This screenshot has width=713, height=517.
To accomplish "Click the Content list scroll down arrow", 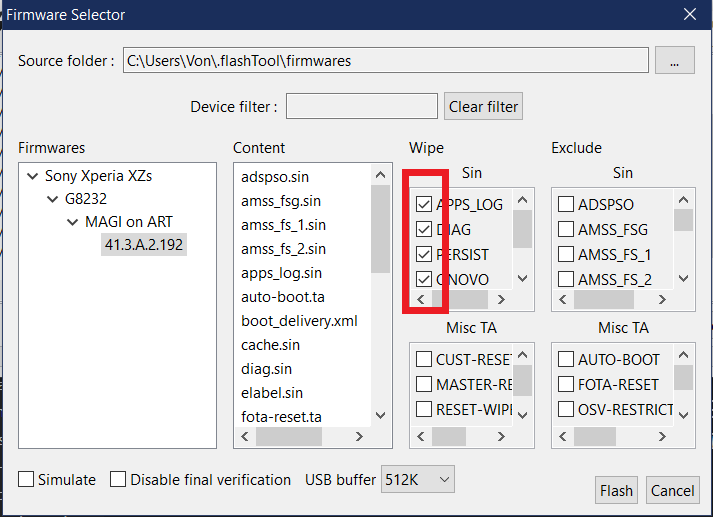I will [x=380, y=415].
